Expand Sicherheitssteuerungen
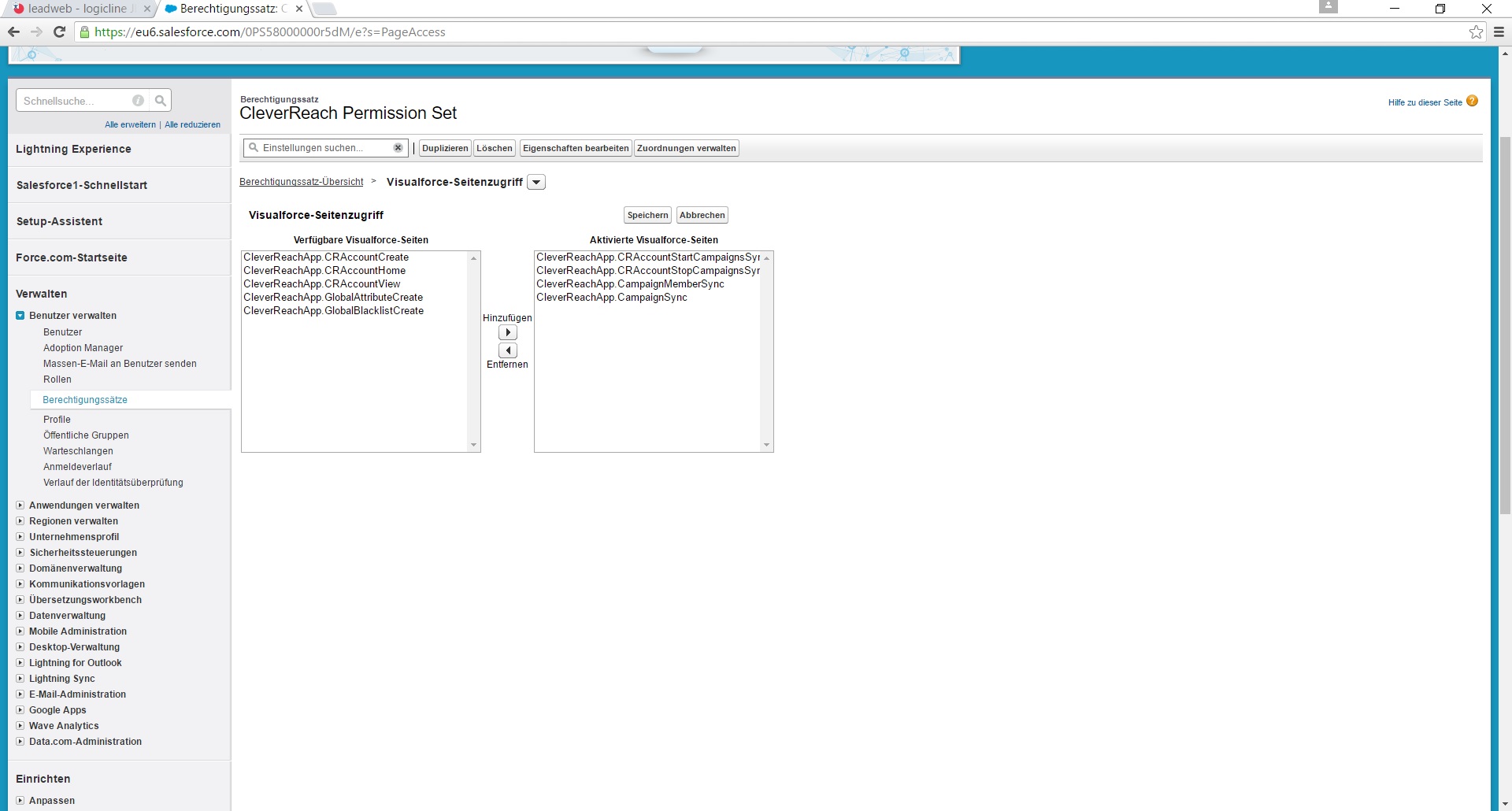1512x811 pixels. (x=20, y=552)
